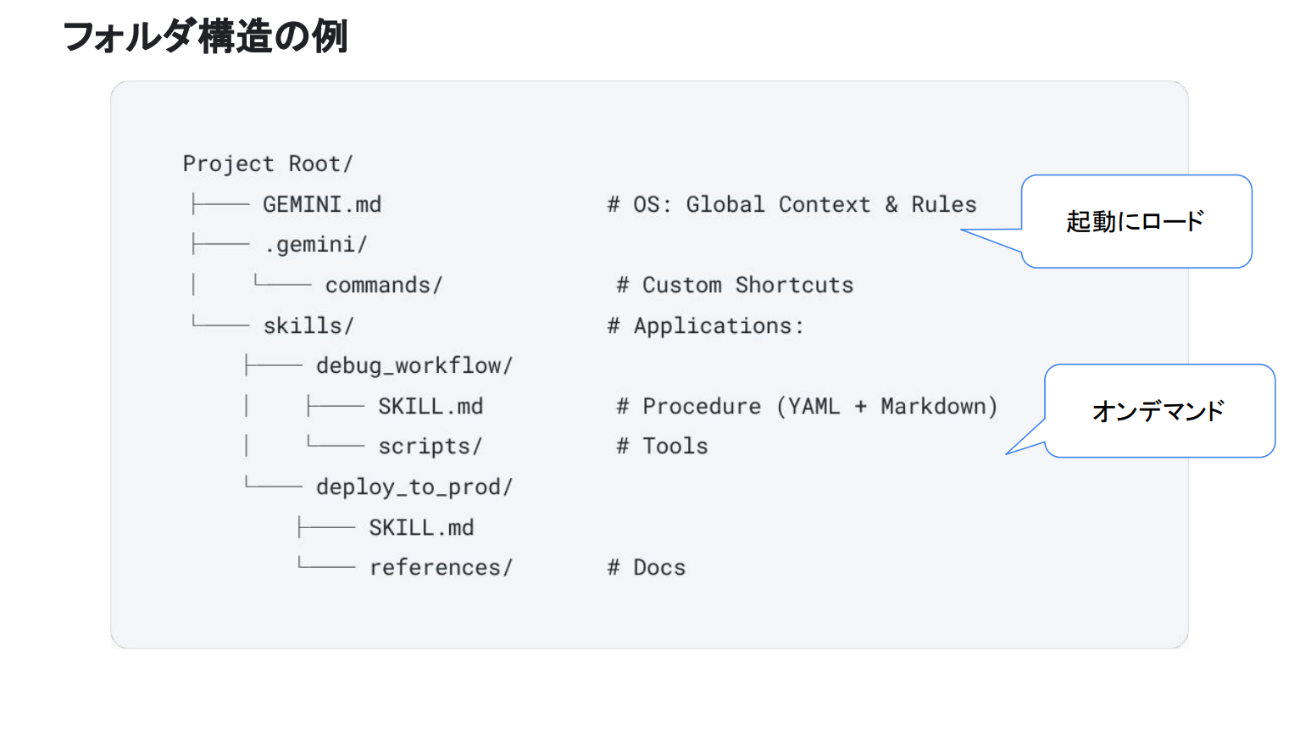Click SKILL.md under deploy_to_prod
This screenshot has width=1300, height=731.
point(421,527)
